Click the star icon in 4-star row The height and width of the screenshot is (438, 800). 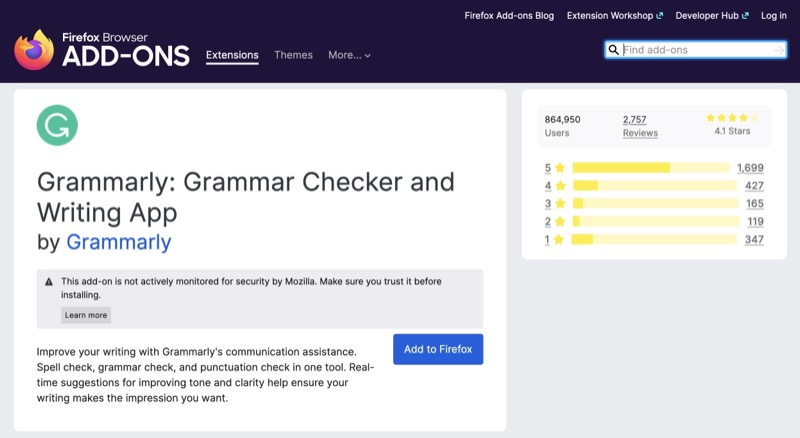pyautogui.click(x=560, y=185)
